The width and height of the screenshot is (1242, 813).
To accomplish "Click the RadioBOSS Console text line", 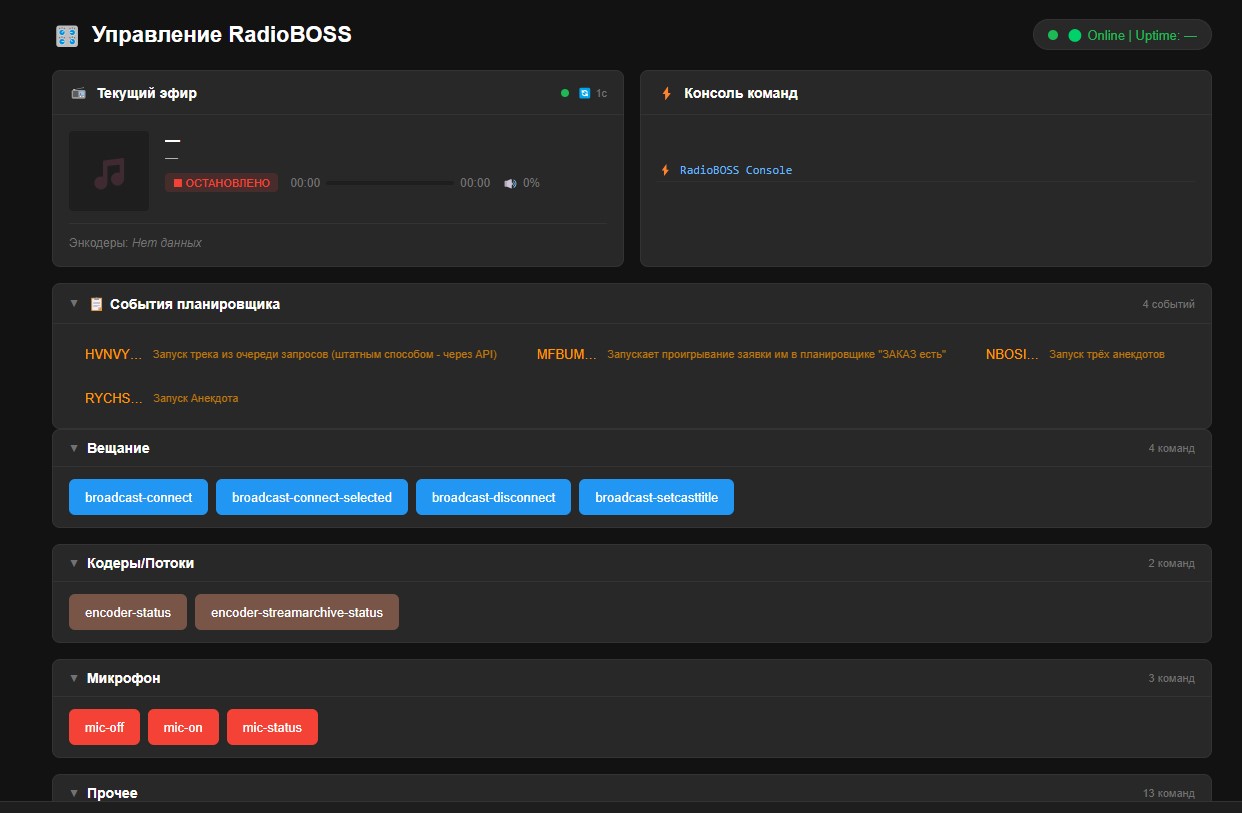I will click(x=736, y=170).
